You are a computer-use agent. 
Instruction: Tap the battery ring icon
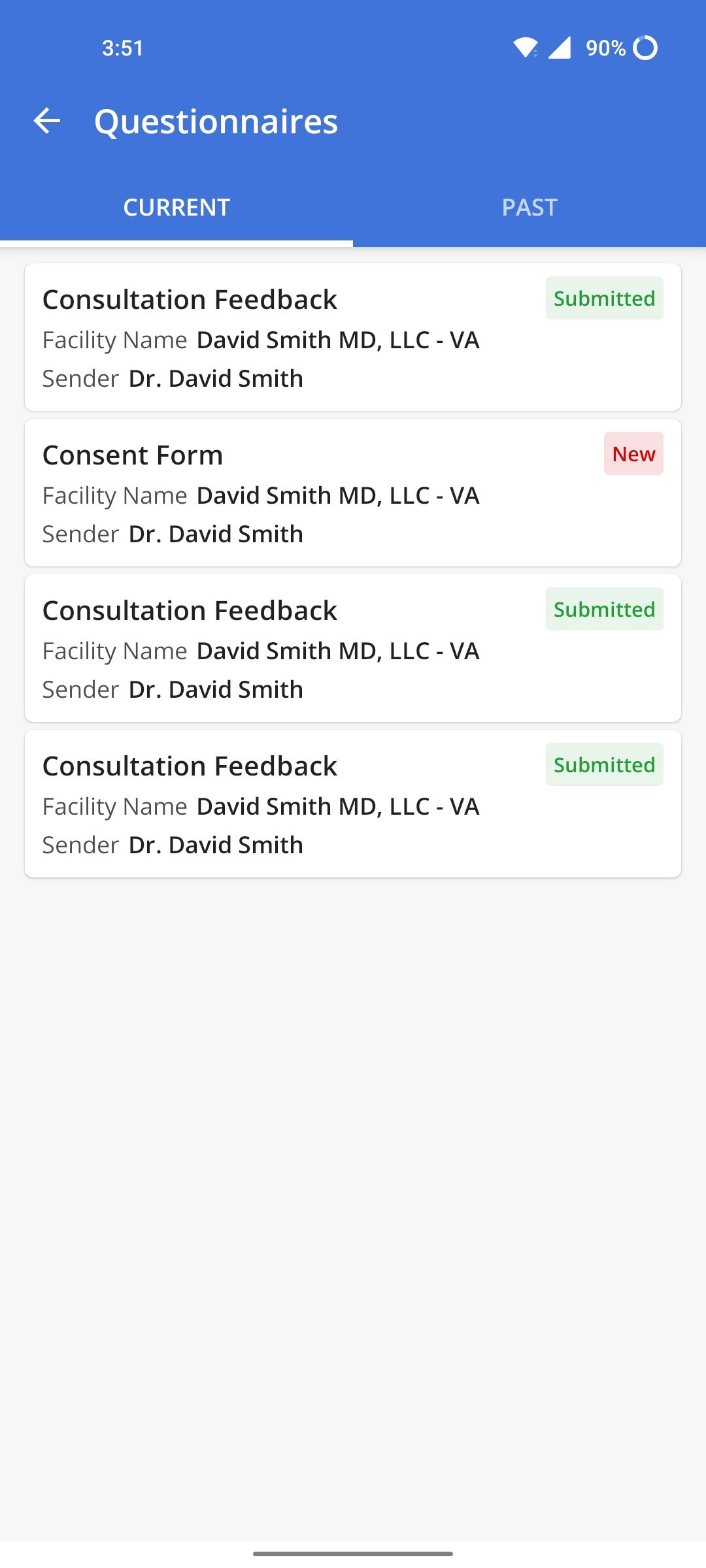click(645, 48)
